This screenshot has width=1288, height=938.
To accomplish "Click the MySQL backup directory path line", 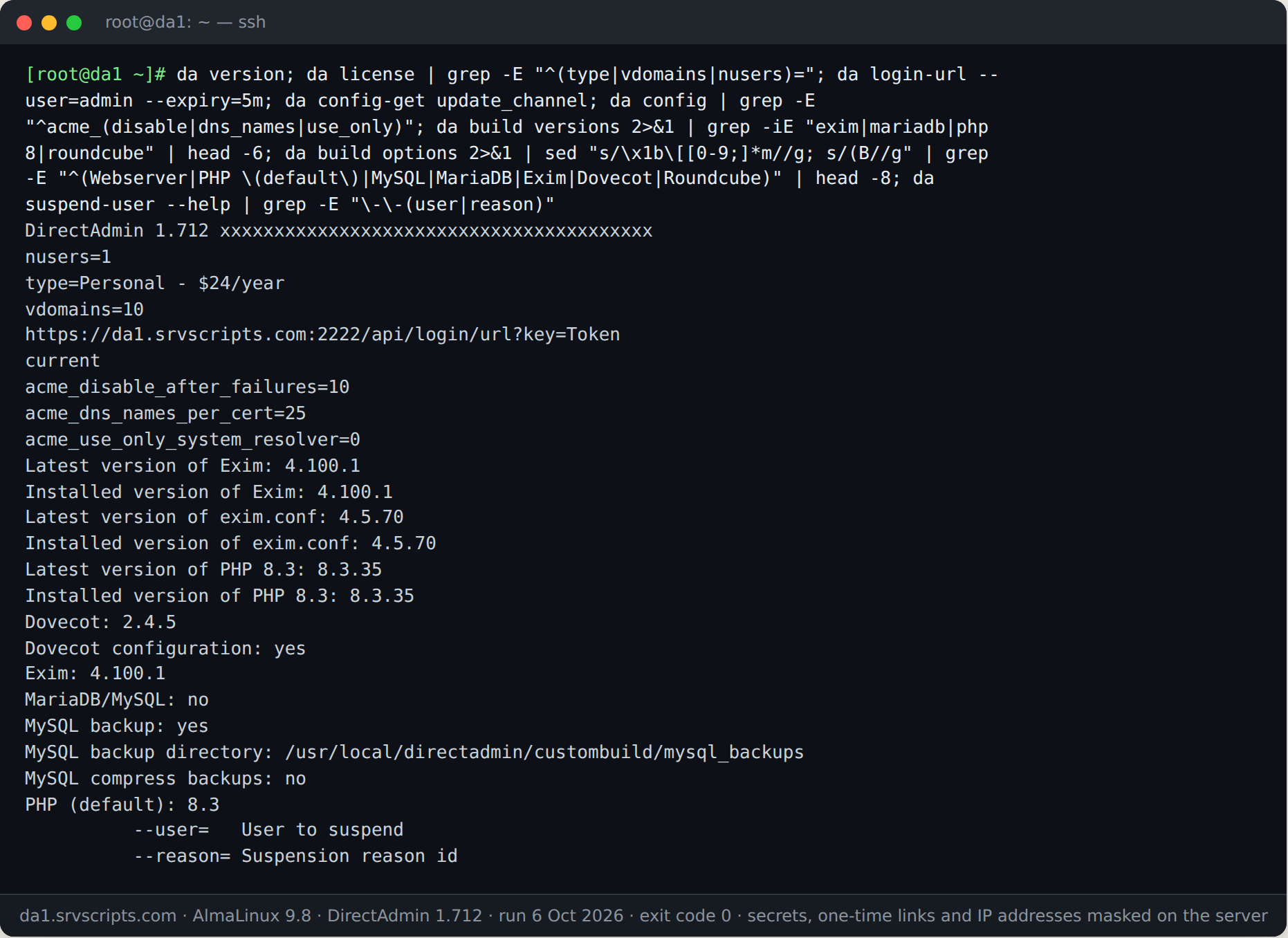I will [414, 752].
